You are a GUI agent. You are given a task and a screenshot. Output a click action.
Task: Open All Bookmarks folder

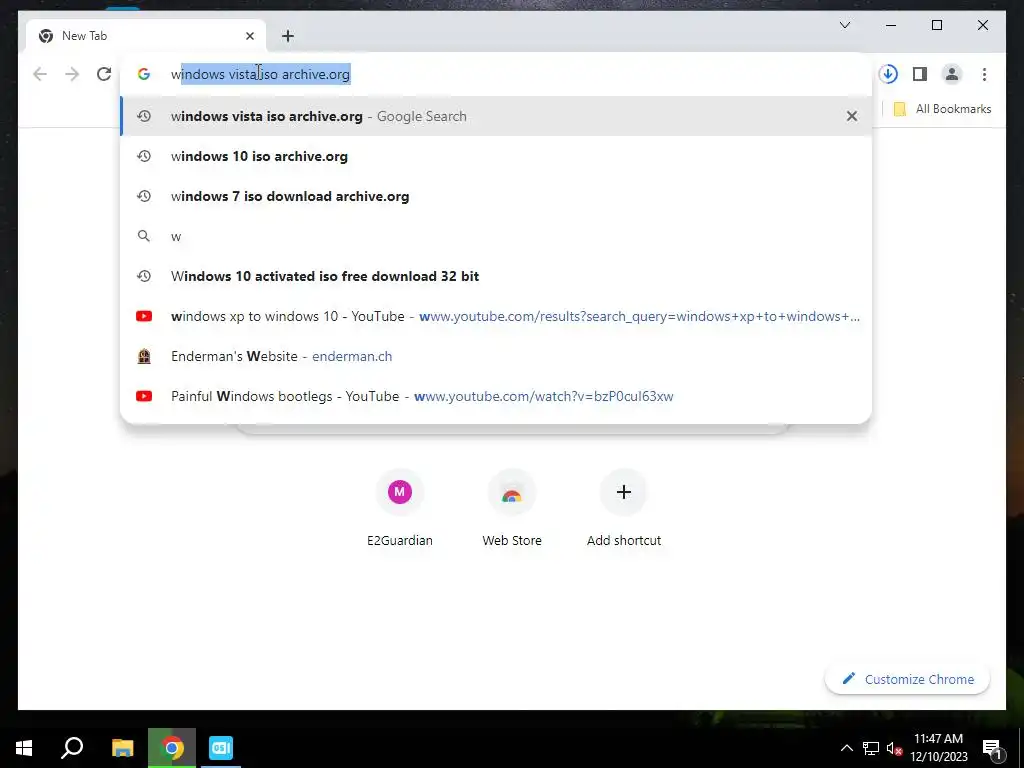pos(942,109)
